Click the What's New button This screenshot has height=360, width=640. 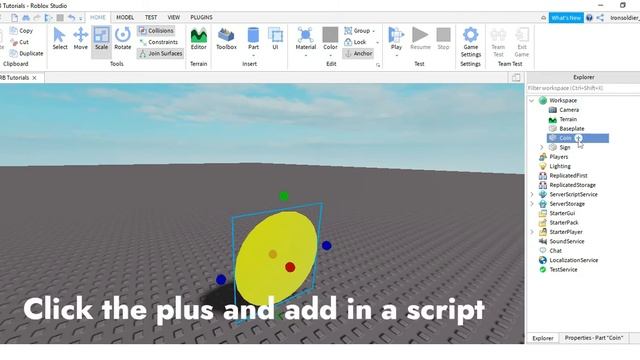pyautogui.click(x=566, y=18)
